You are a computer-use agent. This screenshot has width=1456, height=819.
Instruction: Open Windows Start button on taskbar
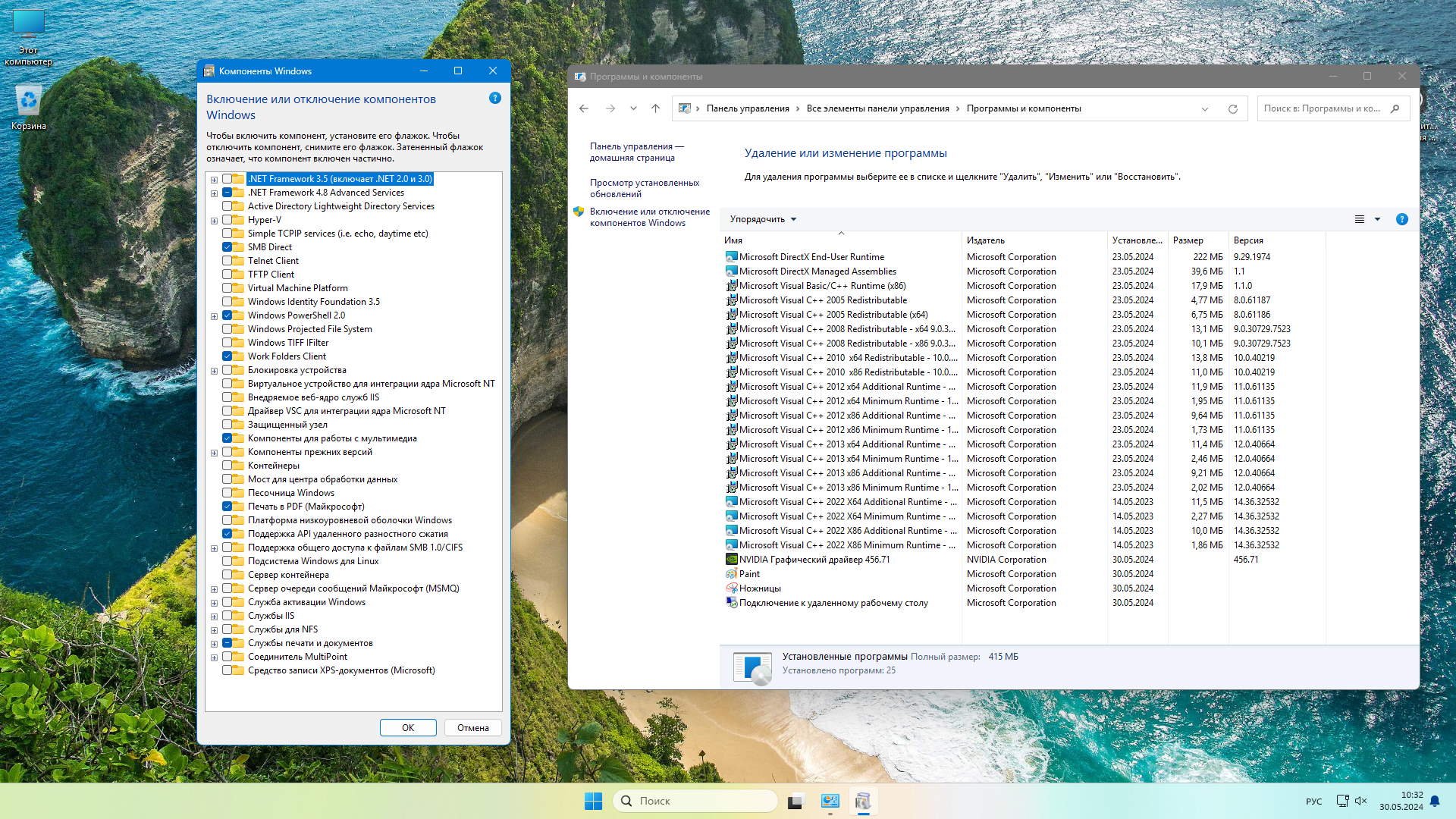(x=593, y=801)
